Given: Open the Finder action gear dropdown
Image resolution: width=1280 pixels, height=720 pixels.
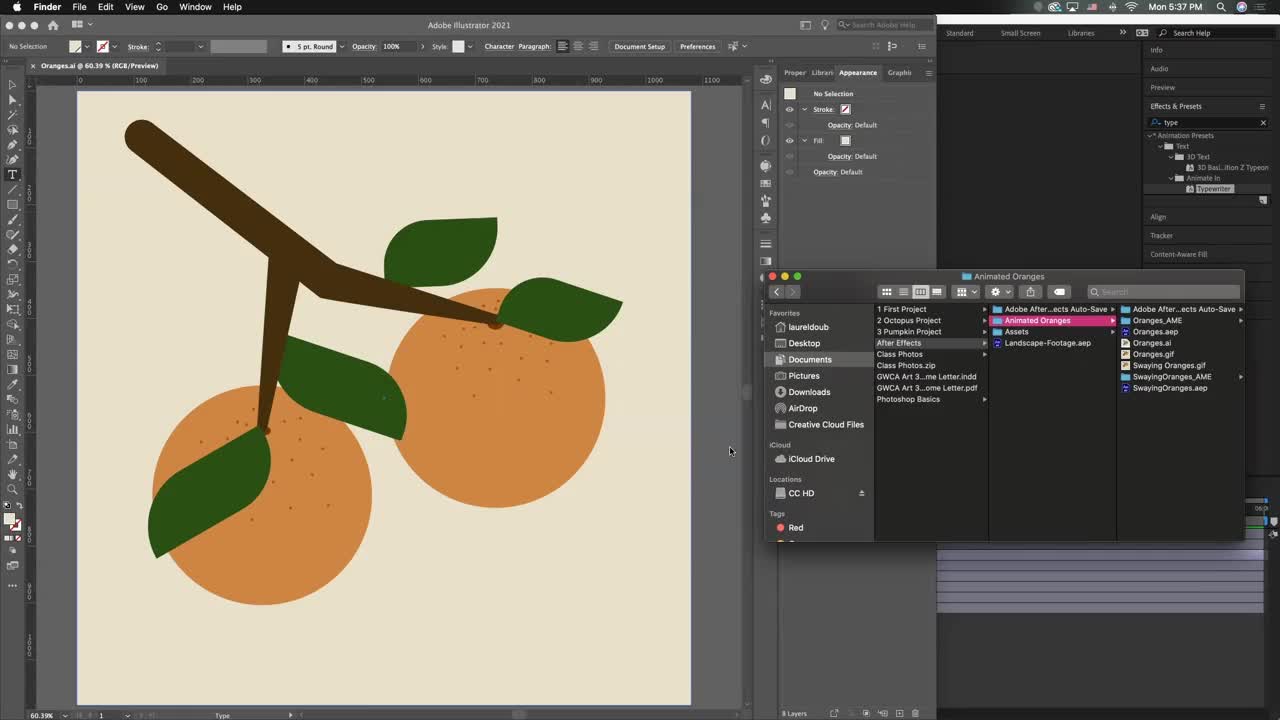Looking at the screenshot, I should point(999,292).
